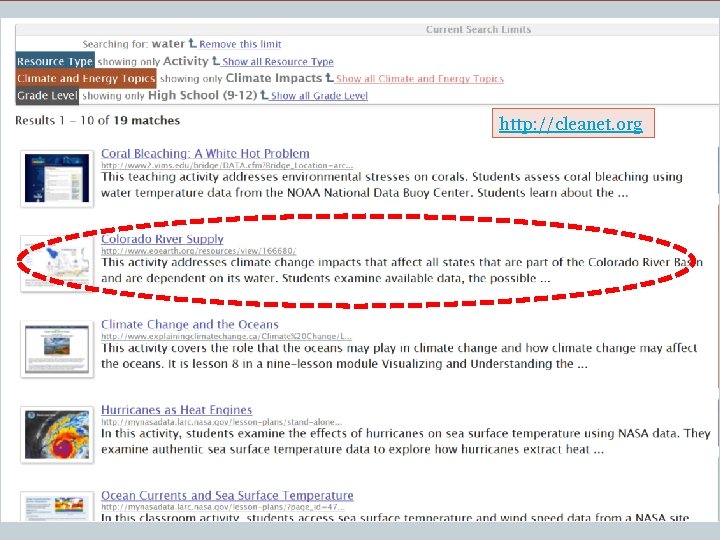Click the 'Current Search Limits' header
This screenshot has height=540, width=720.
click(x=478, y=29)
